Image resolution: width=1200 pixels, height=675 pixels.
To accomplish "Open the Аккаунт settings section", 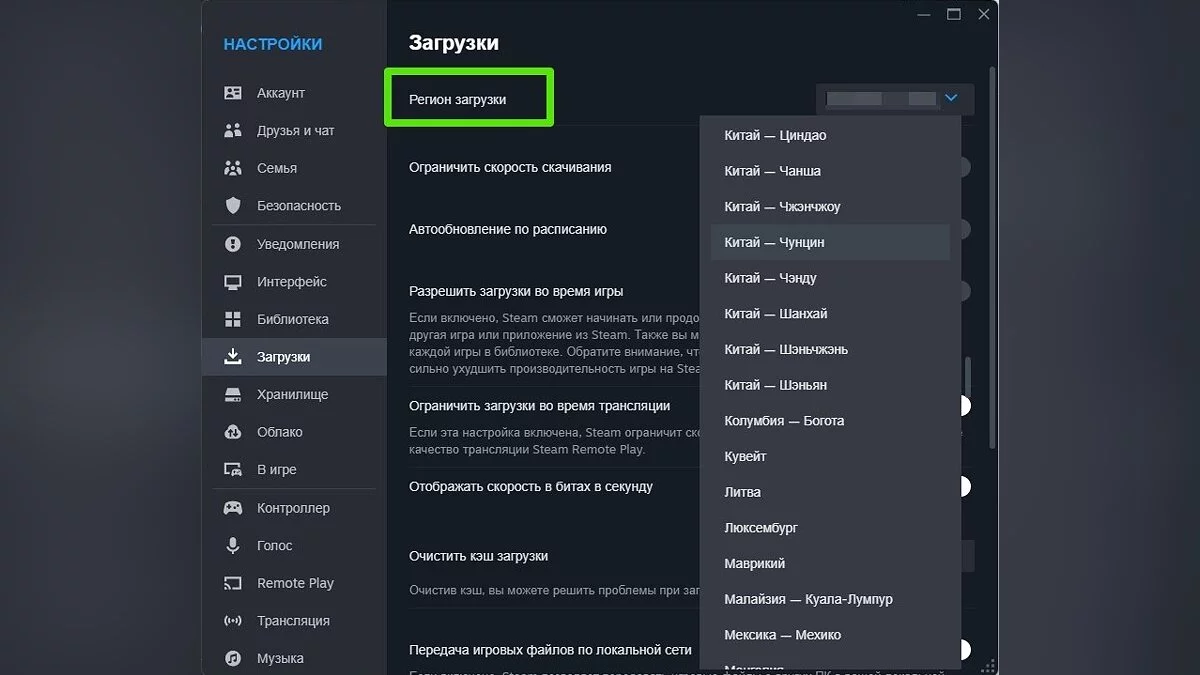I will click(x=294, y=93).
